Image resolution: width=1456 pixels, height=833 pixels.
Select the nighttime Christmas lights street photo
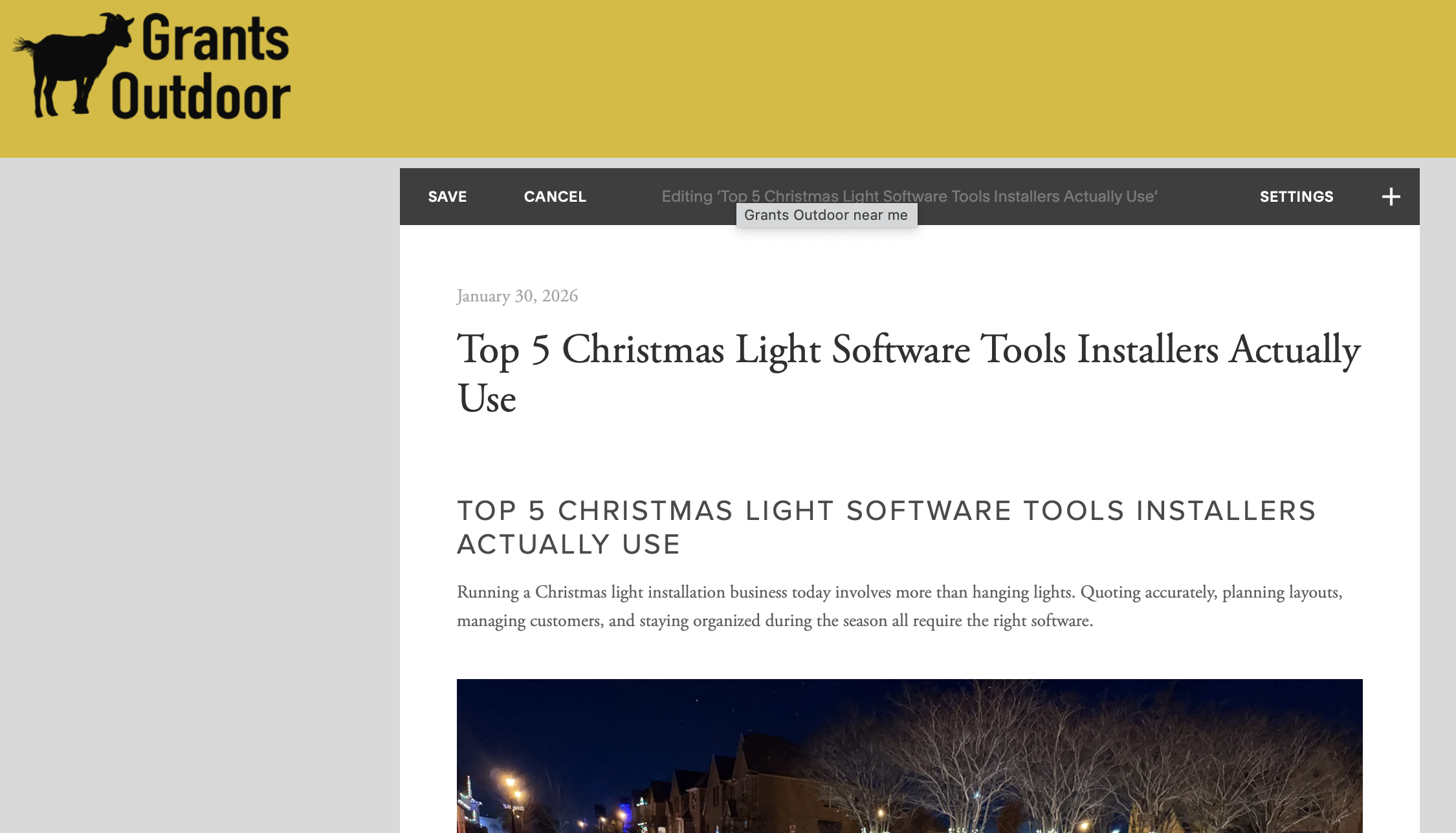point(906,757)
